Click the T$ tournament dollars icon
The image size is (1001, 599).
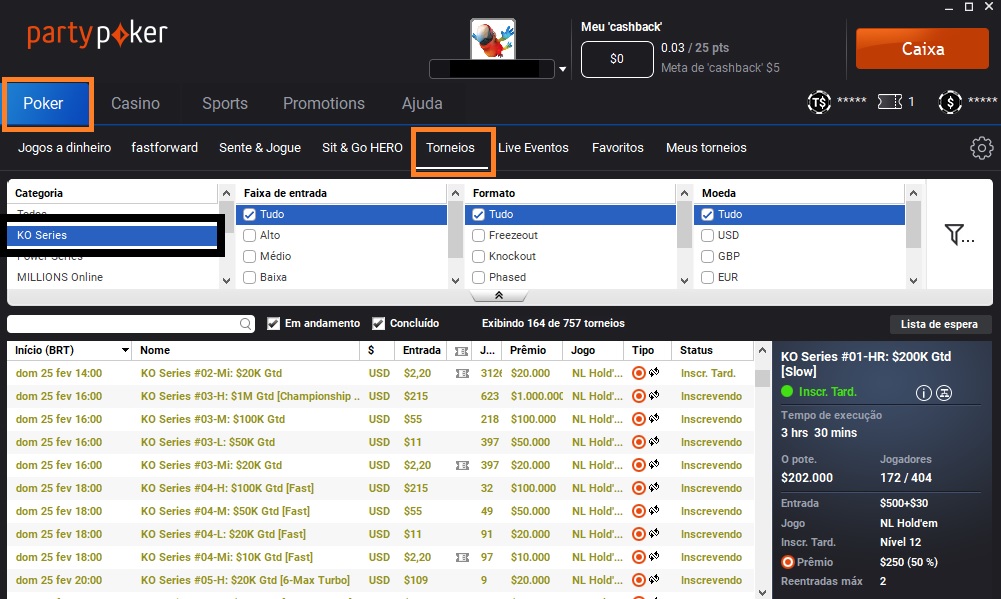819,102
